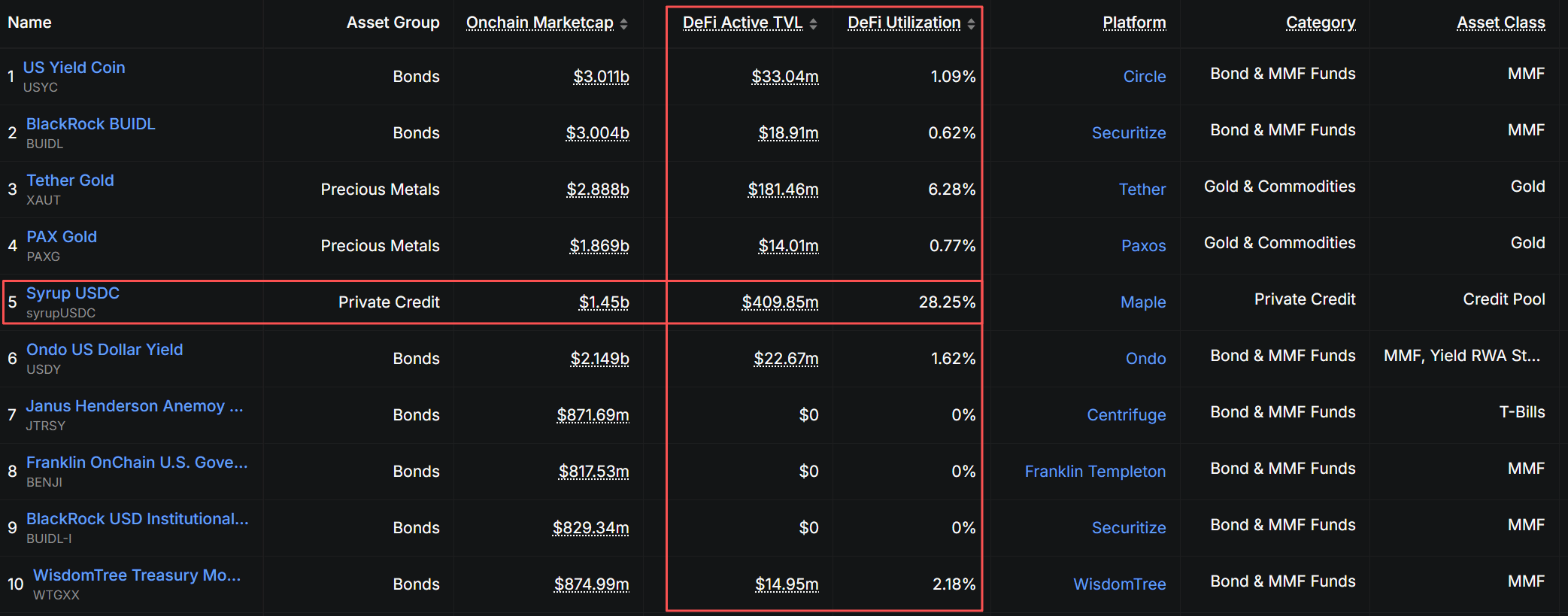Open PAX Gold asset details
The width and height of the screenshot is (1568, 616).
pyautogui.click(x=62, y=236)
